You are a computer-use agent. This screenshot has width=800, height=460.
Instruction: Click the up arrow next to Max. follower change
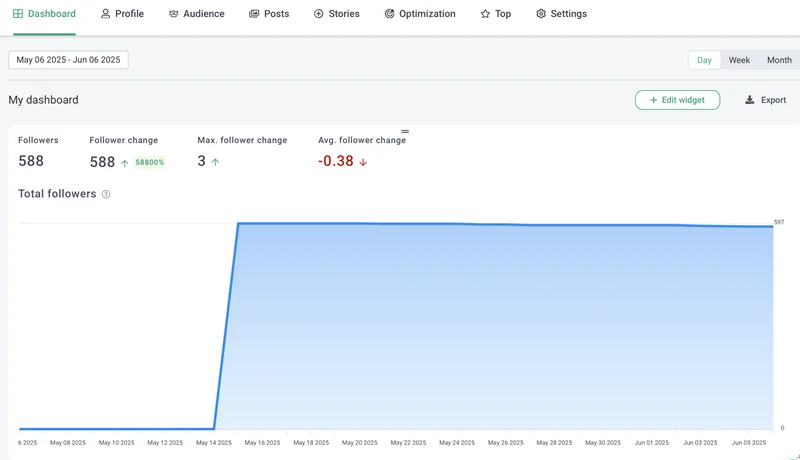click(215, 162)
